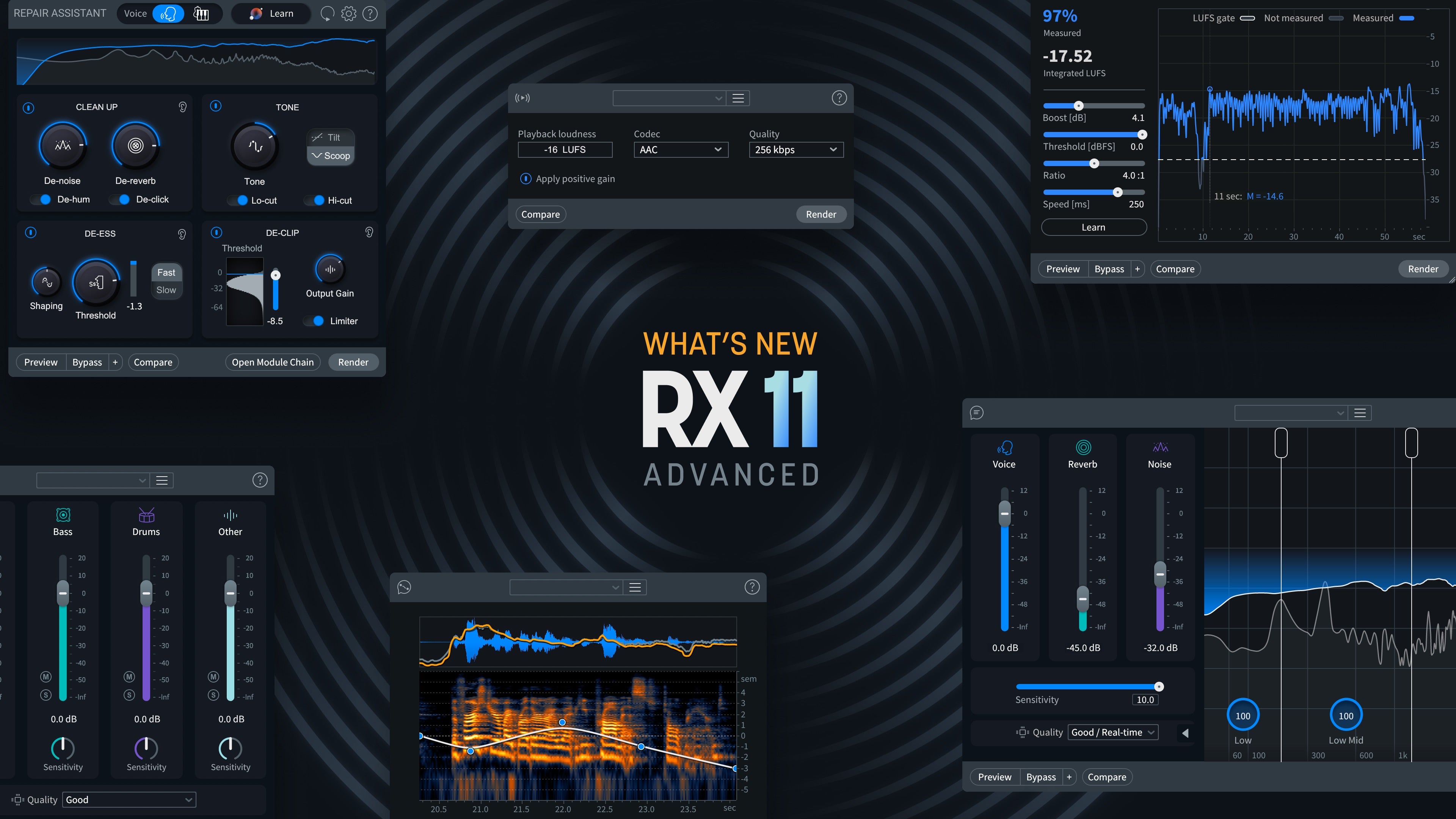This screenshot has height=819, width=1456.
Task: Click the streaming preview icon in the Loudness panel
Action: 523,97
